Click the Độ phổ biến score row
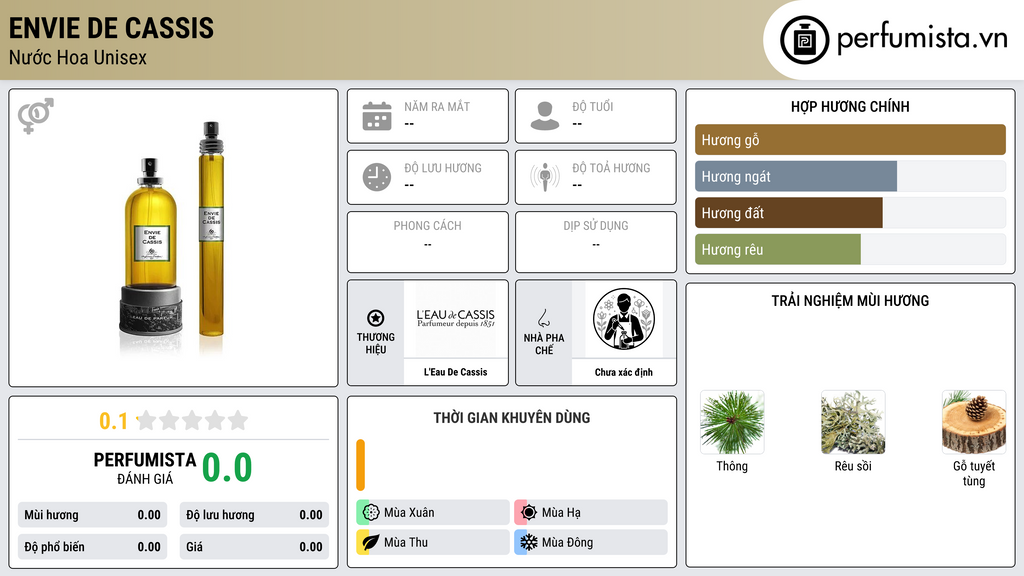1024x576 pixels. (x=92, y=547)
